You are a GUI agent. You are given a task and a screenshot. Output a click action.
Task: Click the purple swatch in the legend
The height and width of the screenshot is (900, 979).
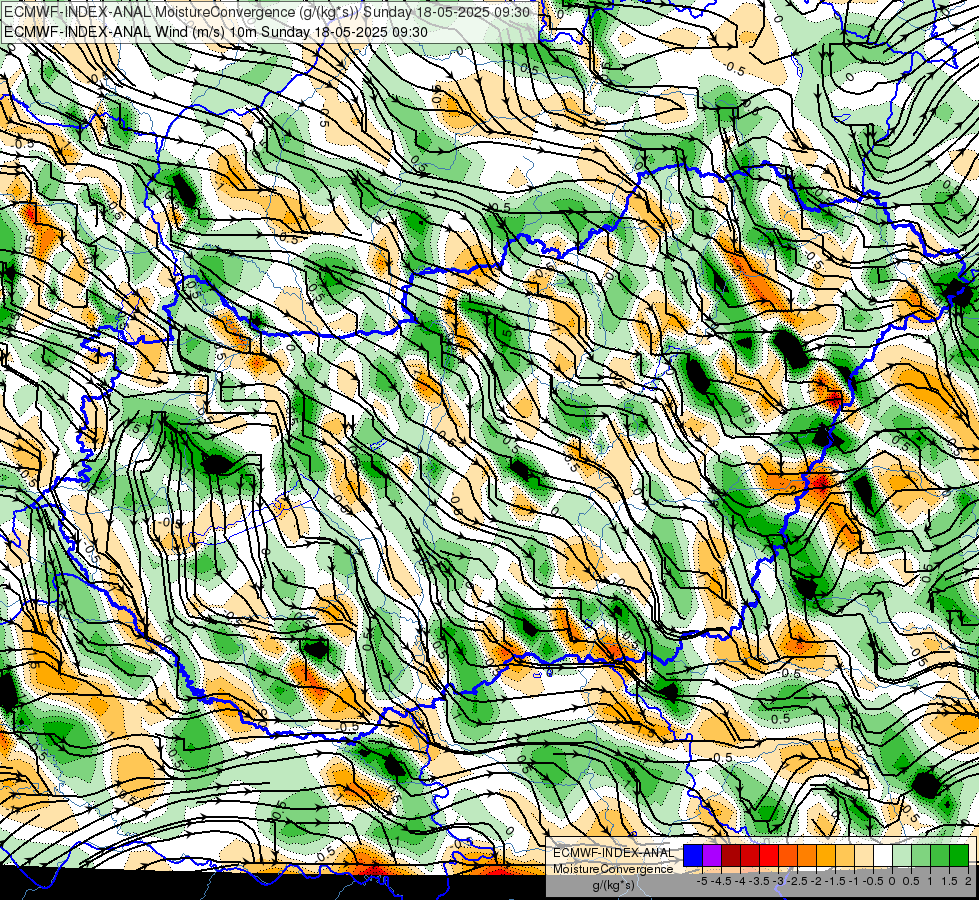[712, 856]
